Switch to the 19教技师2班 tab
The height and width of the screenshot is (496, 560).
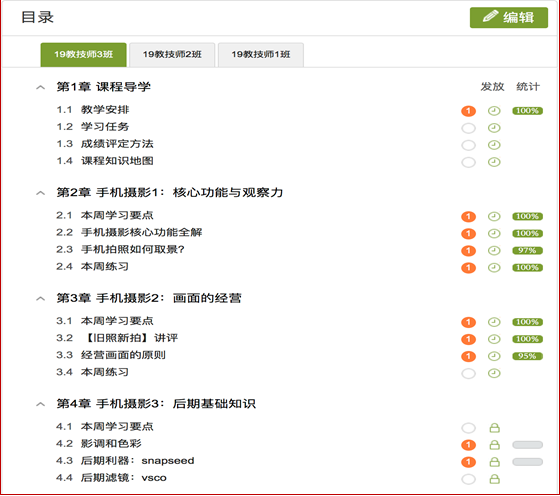172,55
